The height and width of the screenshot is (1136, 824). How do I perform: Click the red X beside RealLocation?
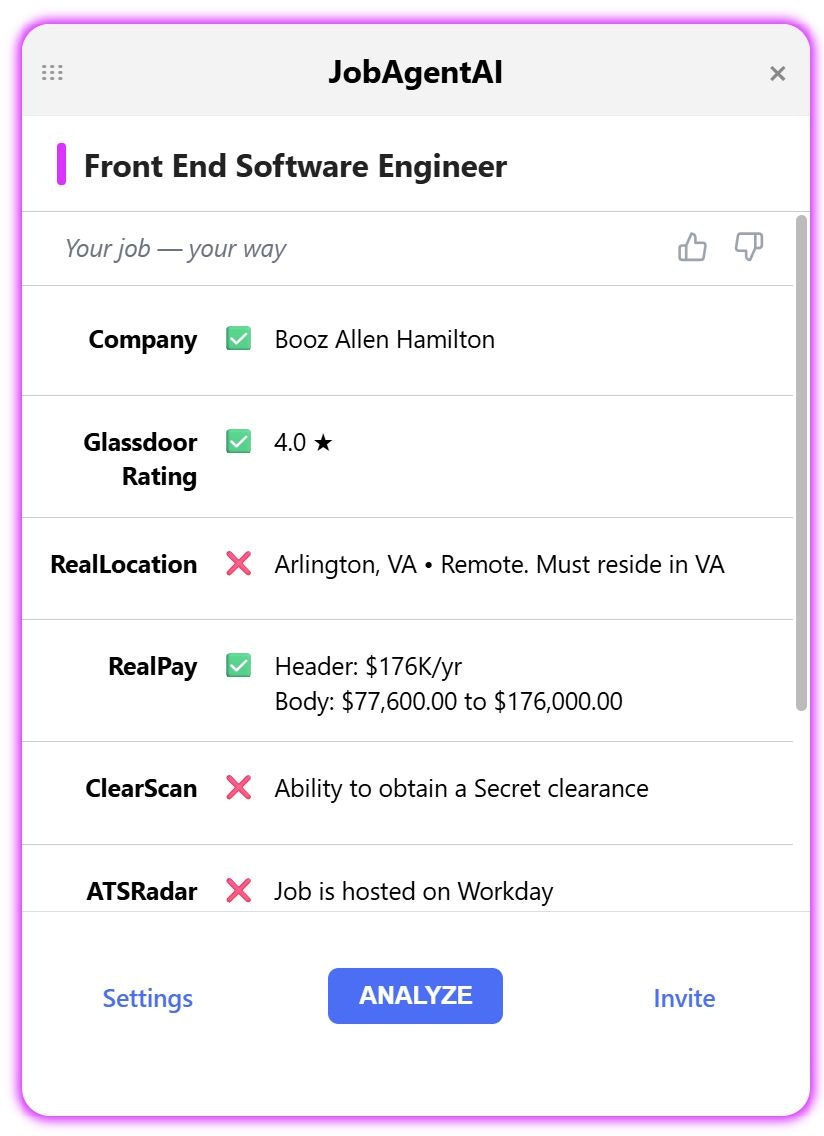[x=237, y=563]
